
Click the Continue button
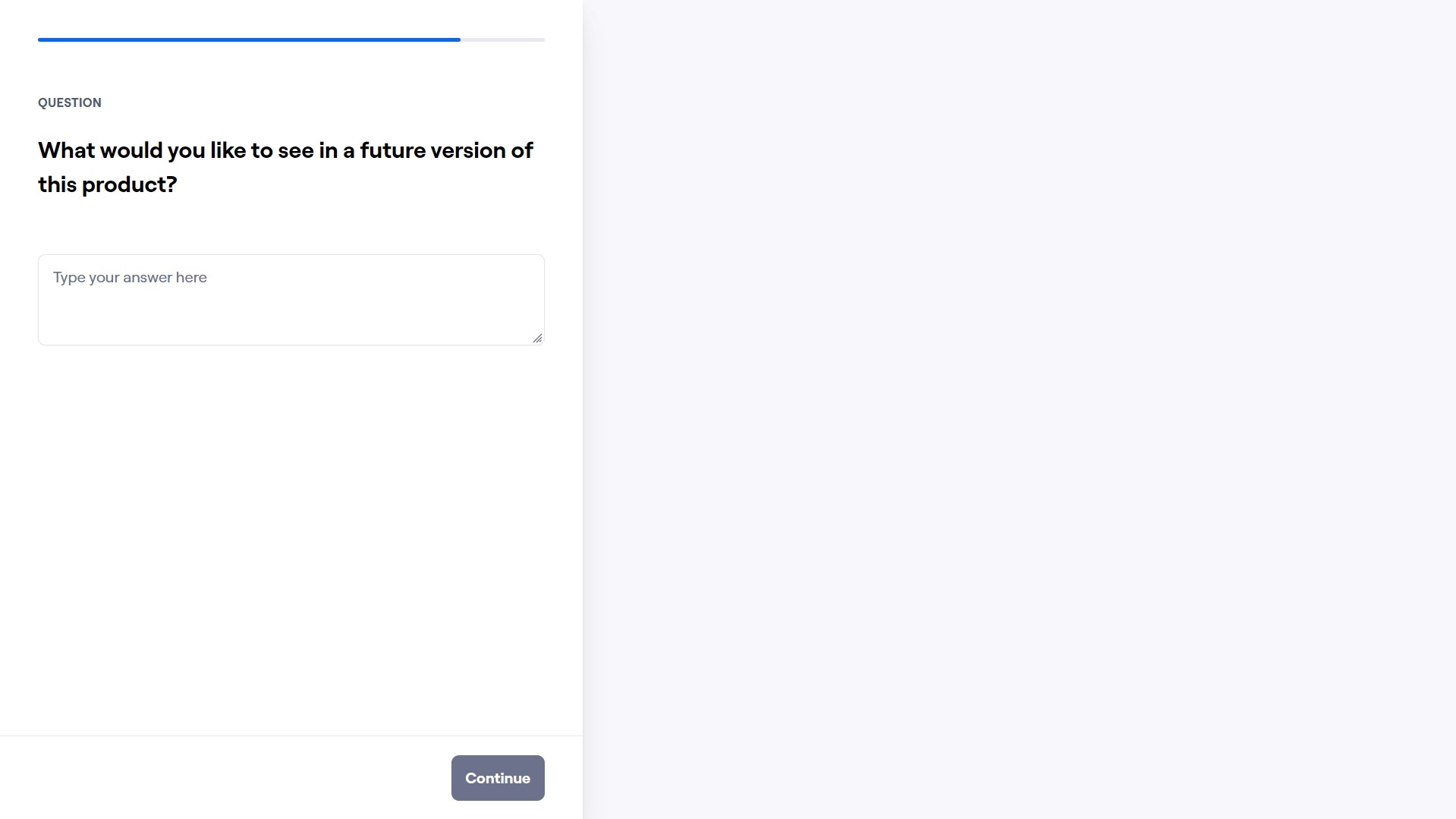coord(498,777)
